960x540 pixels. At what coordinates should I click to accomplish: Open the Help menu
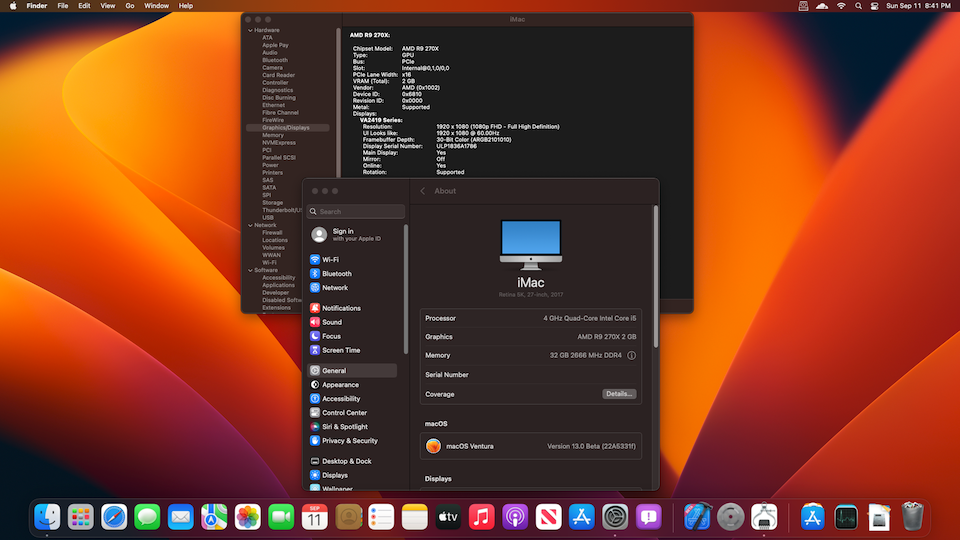tap(186, 6)
